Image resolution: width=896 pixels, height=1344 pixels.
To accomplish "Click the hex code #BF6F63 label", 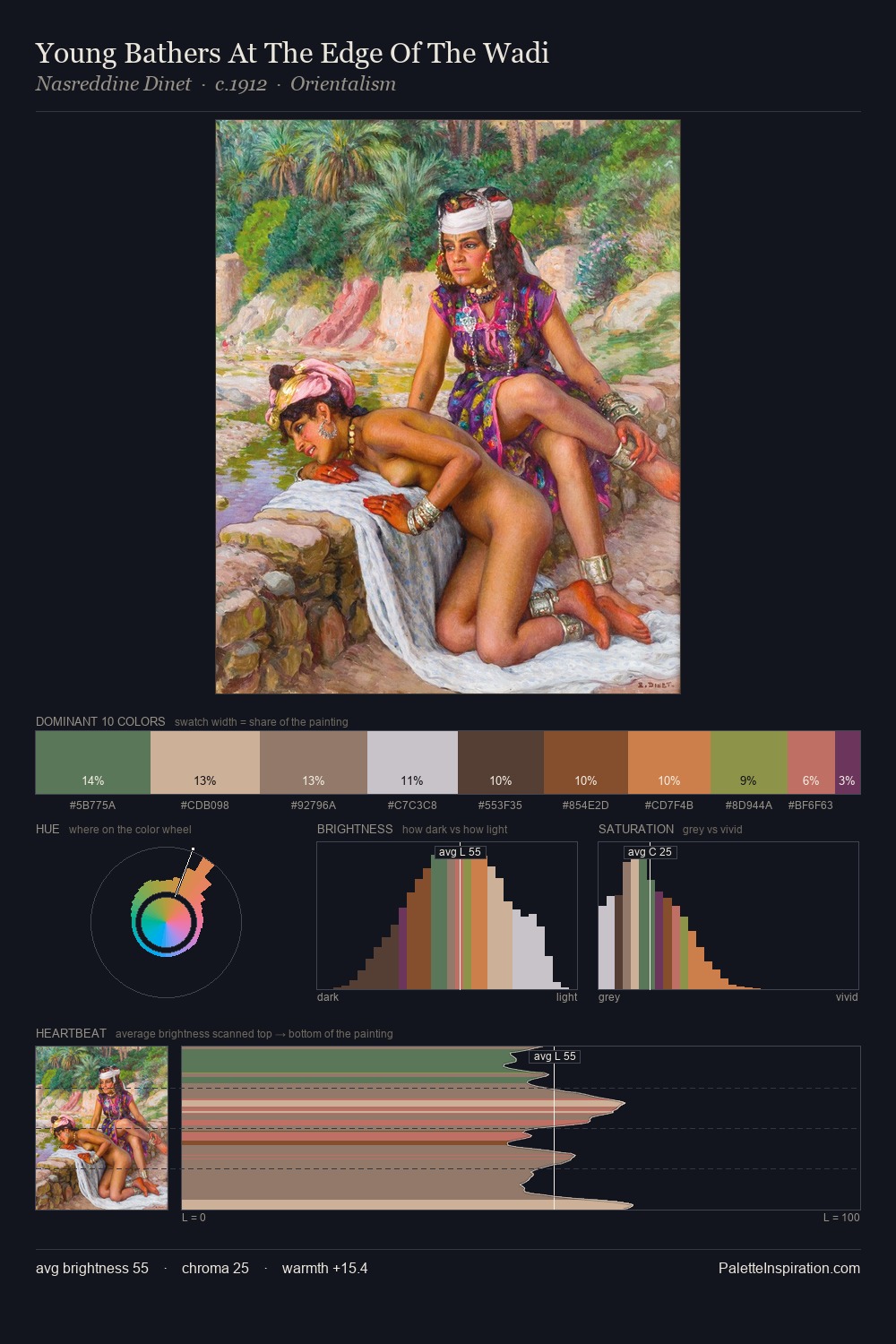I will point(811,806).
